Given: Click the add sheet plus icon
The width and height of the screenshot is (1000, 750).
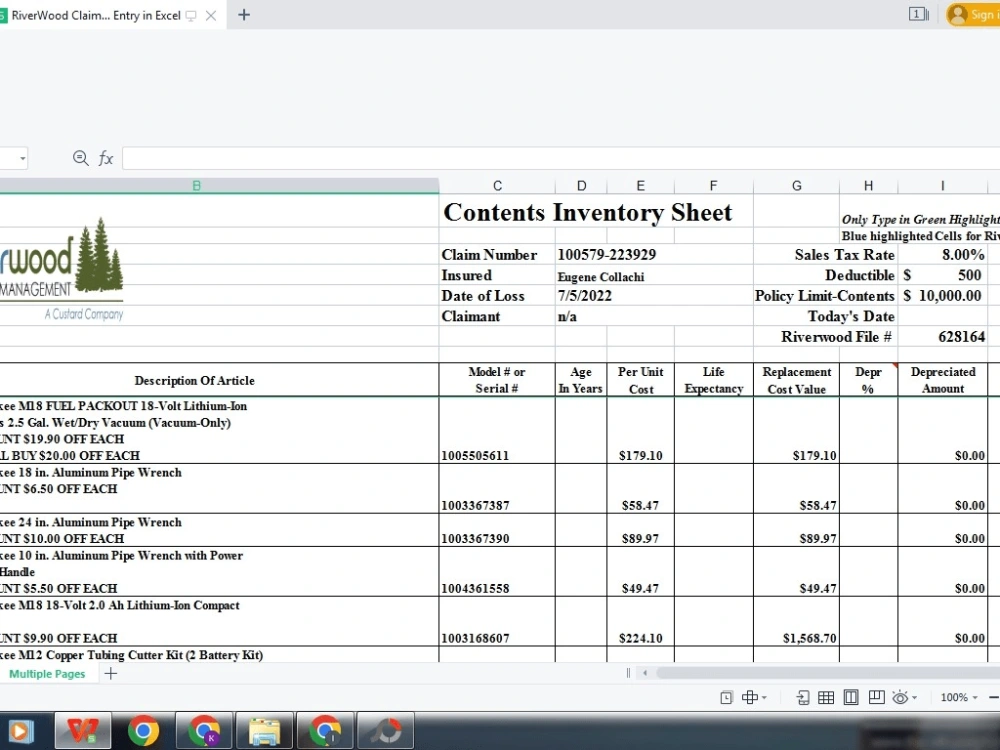Looking at the screenshot, I should (110, 673).
